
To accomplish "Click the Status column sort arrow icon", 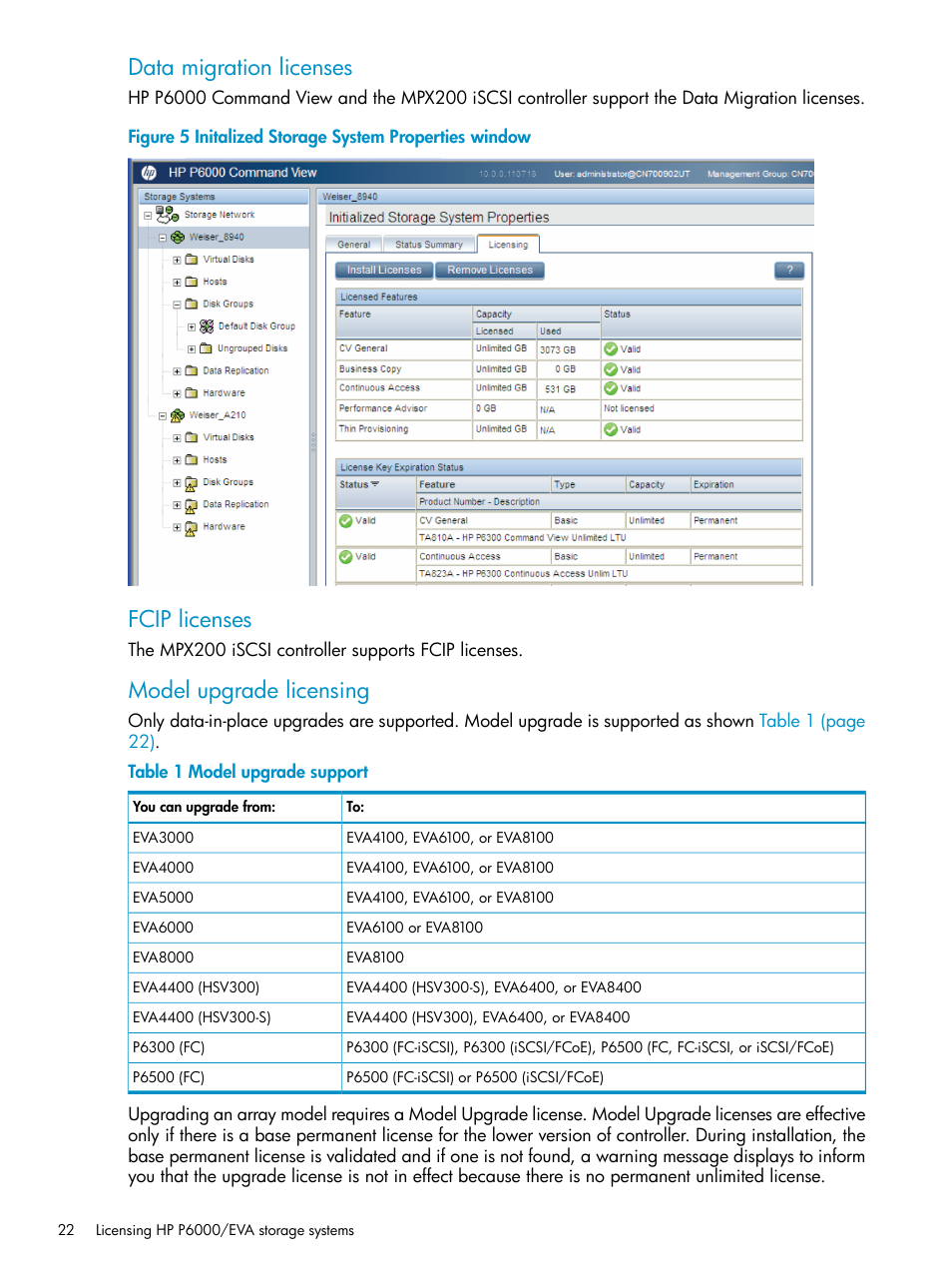I will 375,484.
